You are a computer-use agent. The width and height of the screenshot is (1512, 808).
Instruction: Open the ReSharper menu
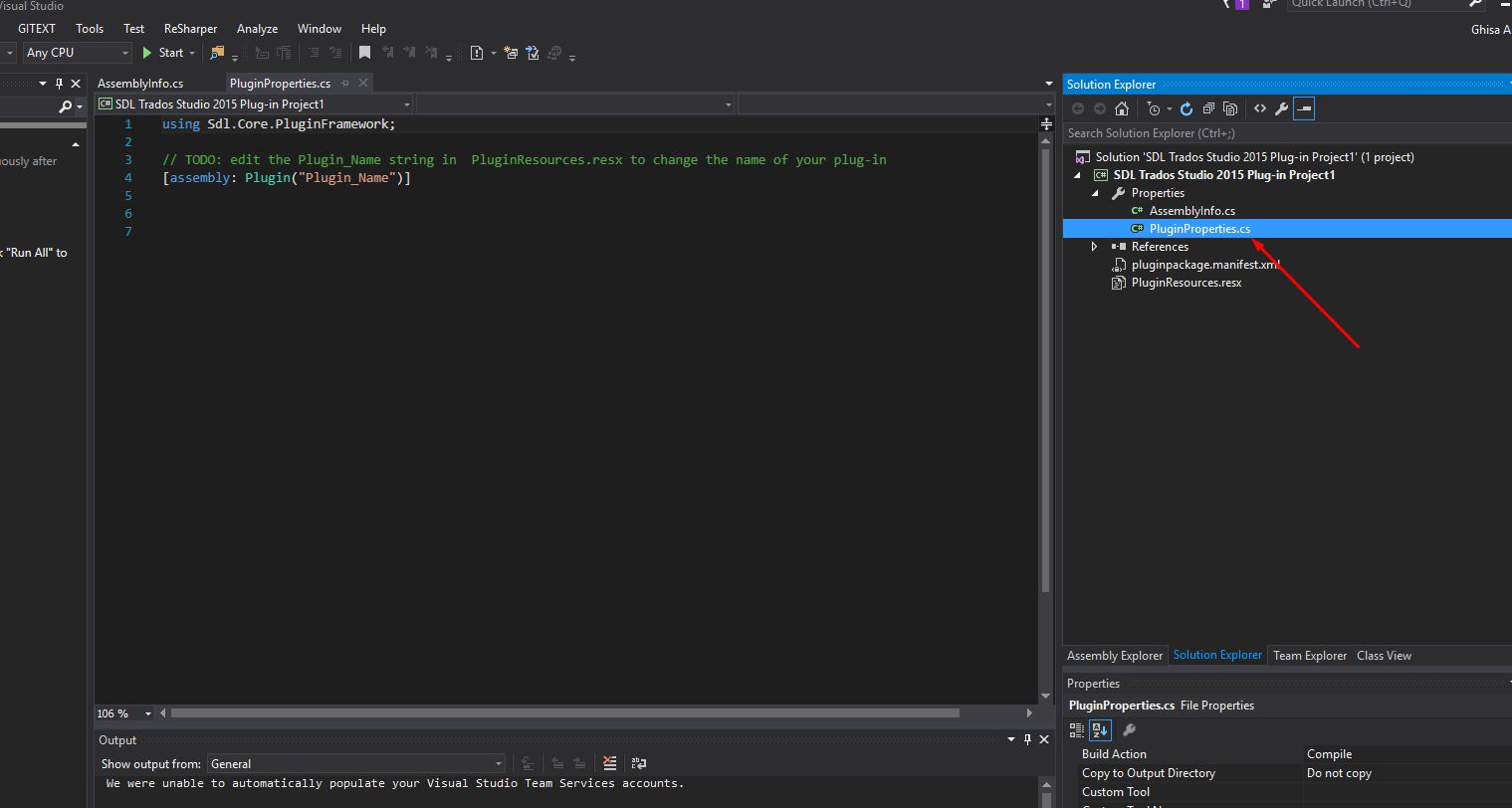190,29
